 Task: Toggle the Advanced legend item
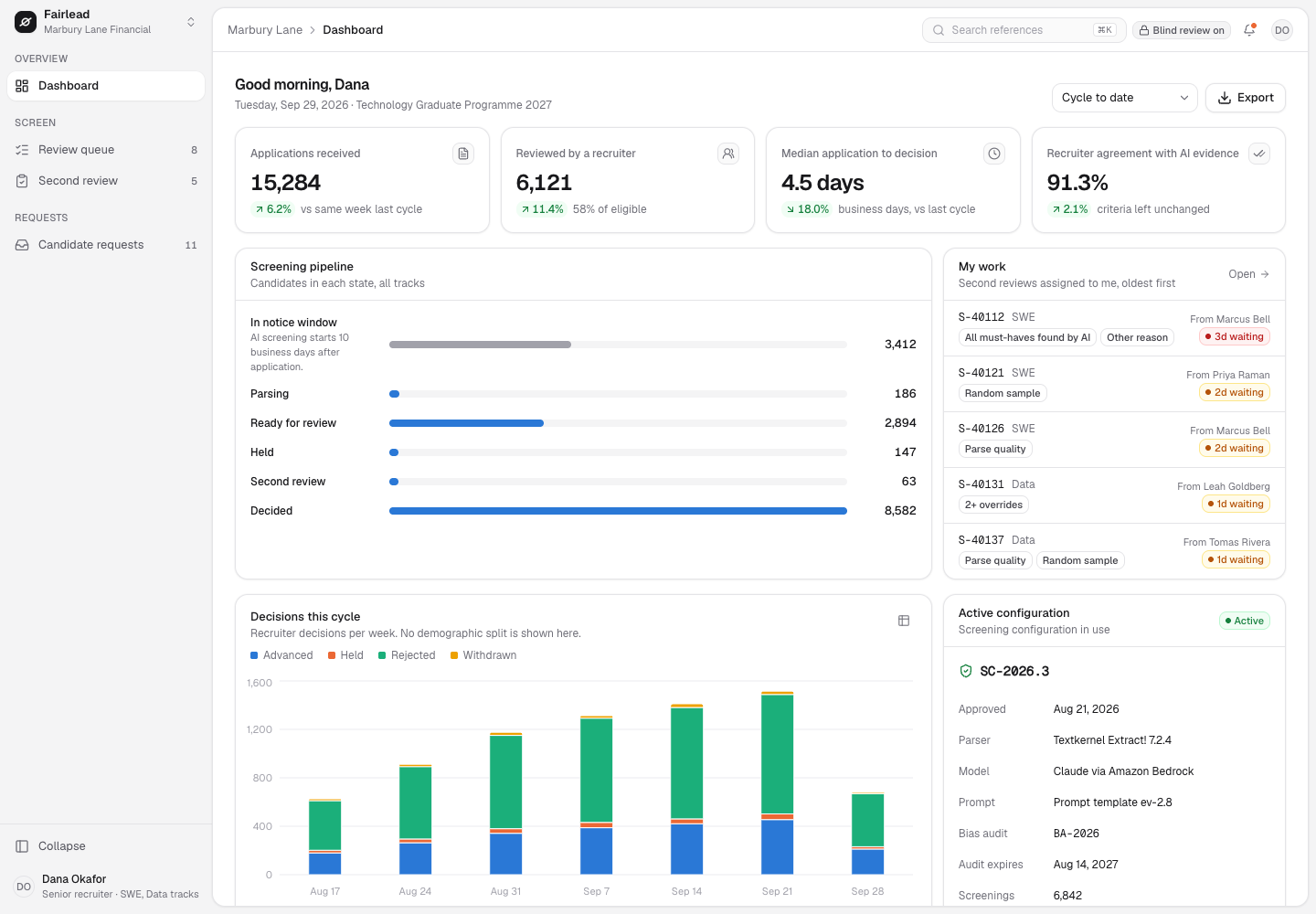[x=281, y=655]
